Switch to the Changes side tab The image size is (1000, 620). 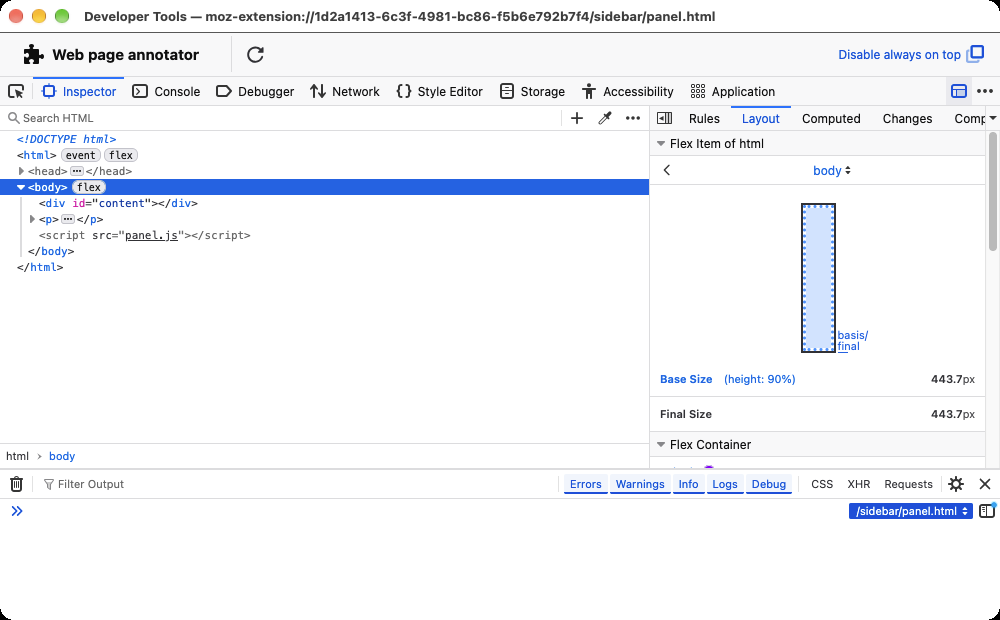click(x=907, y=119)
